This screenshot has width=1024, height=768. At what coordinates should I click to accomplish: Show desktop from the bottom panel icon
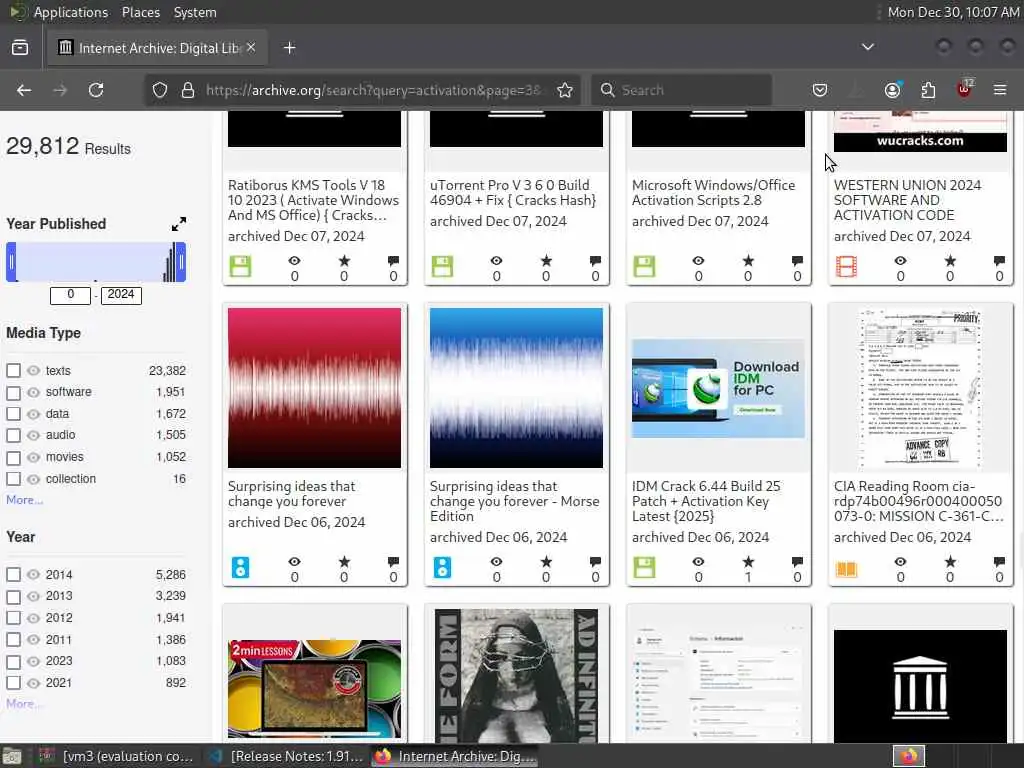click(12, 756)
